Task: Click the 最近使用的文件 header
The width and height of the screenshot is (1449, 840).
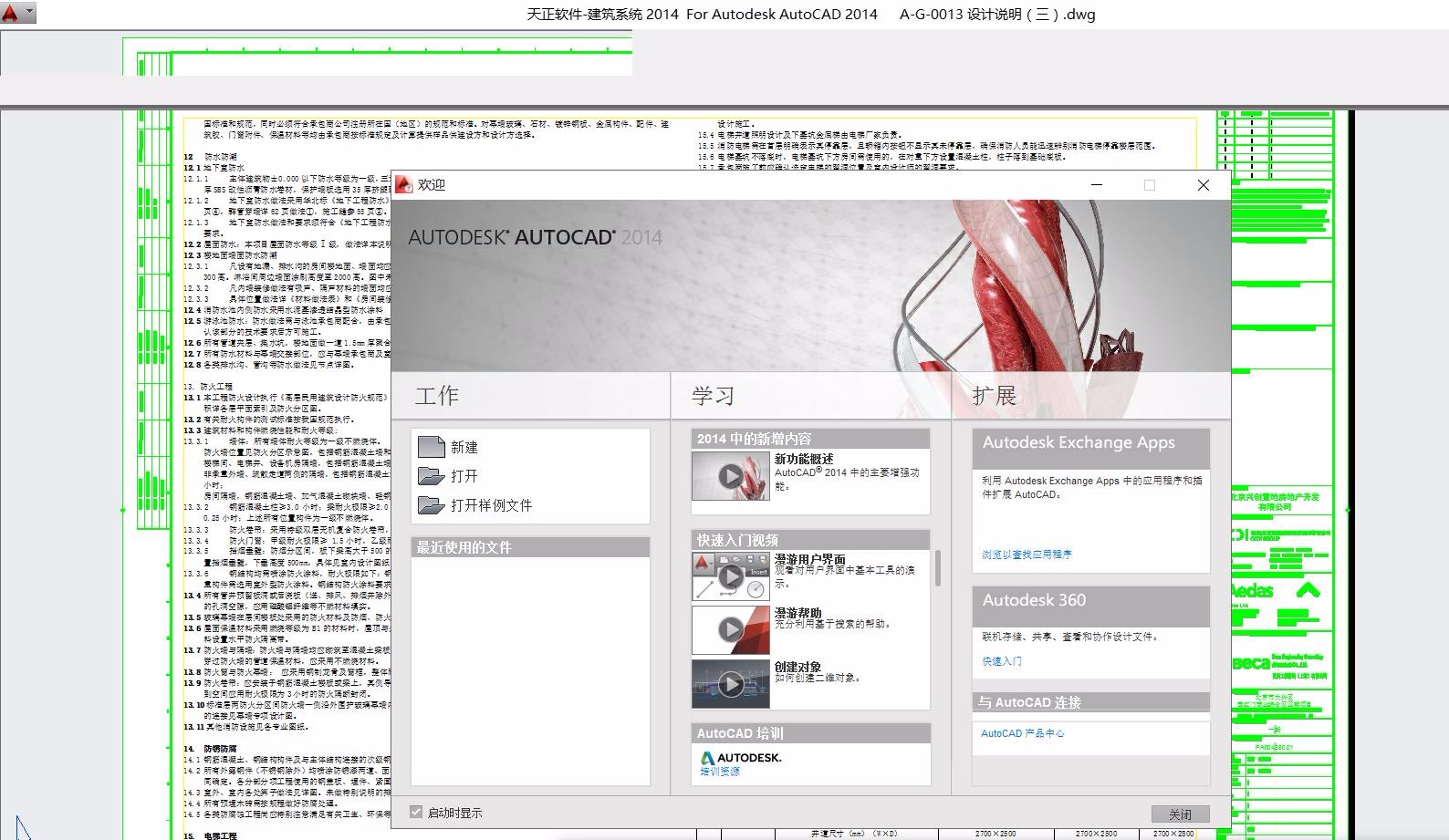Action: point(530,547)
